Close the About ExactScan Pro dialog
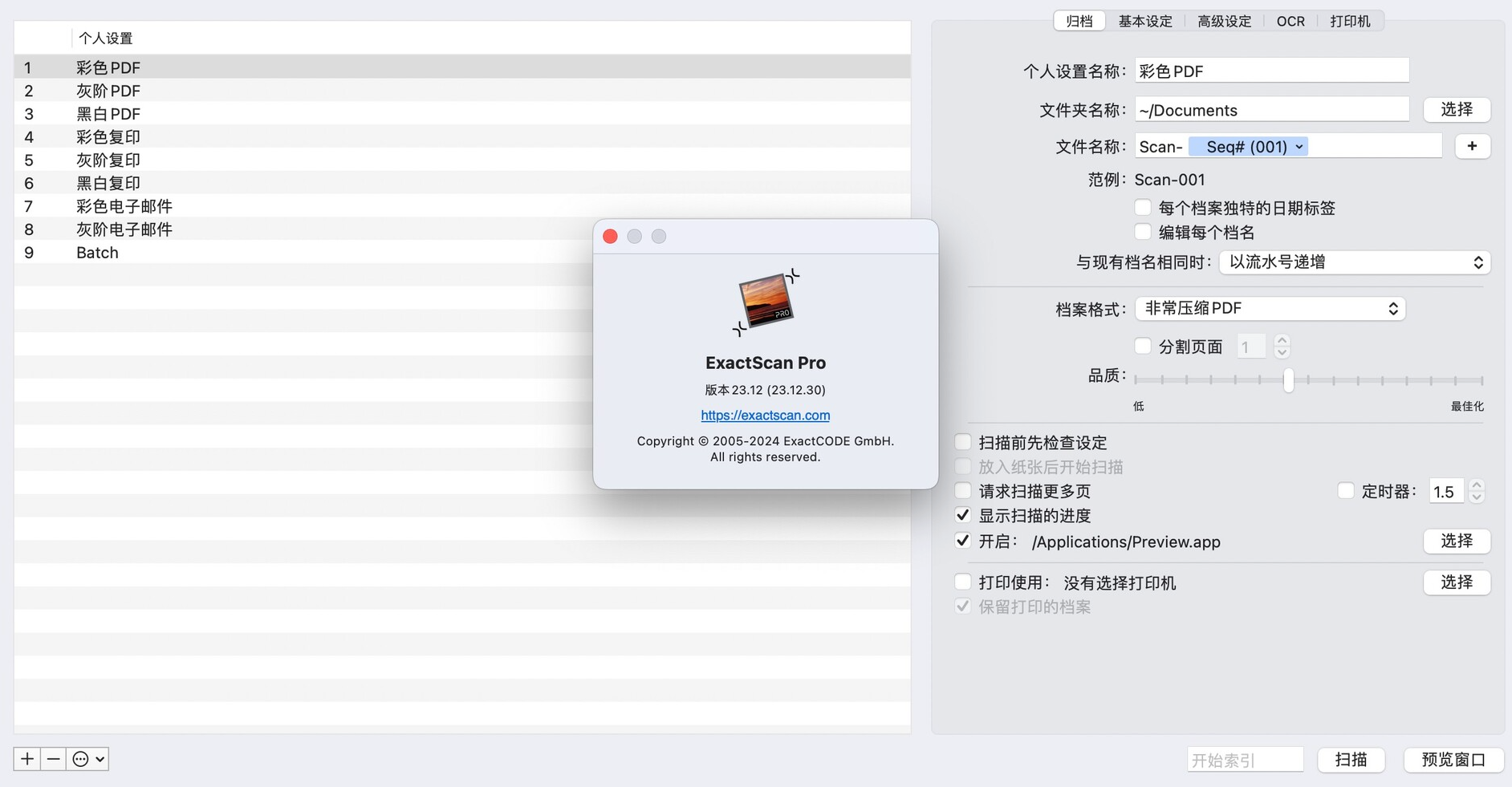Image resolution: width=1512 pixels, height=787 pixels. 610,236
